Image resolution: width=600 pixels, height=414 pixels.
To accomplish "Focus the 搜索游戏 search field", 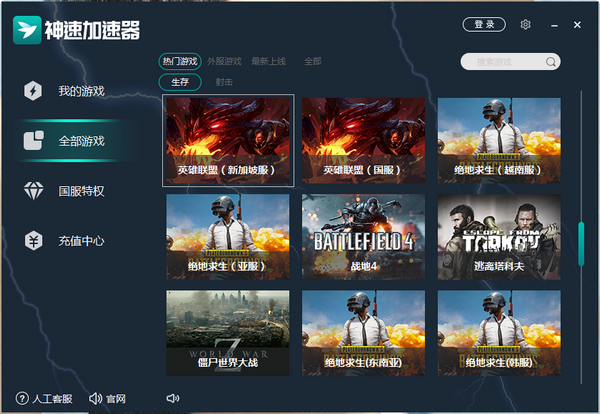I will tap(510, 62).
